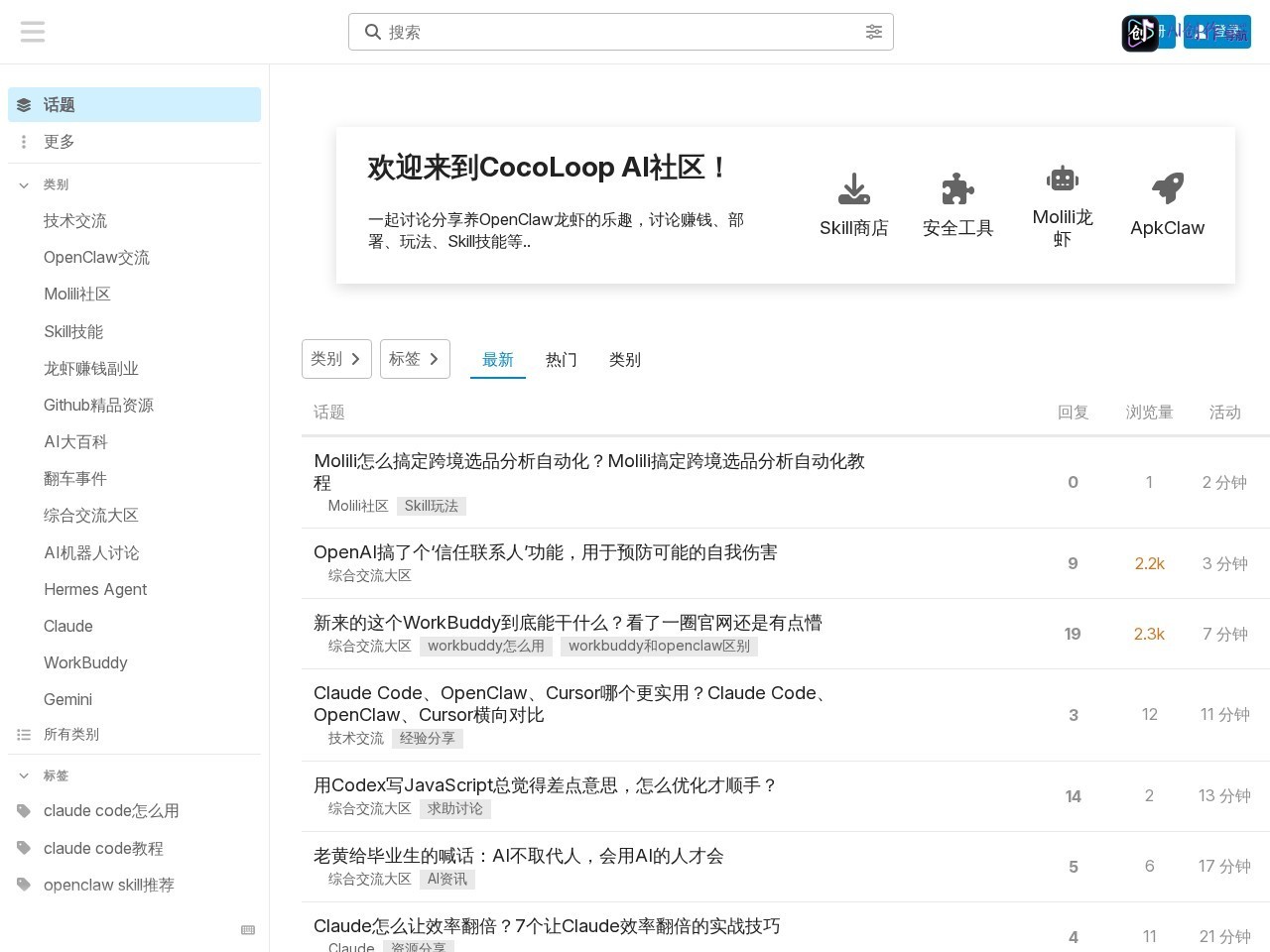Click the AI资讯 tag

pyautogui.click(x=447, y=879)
